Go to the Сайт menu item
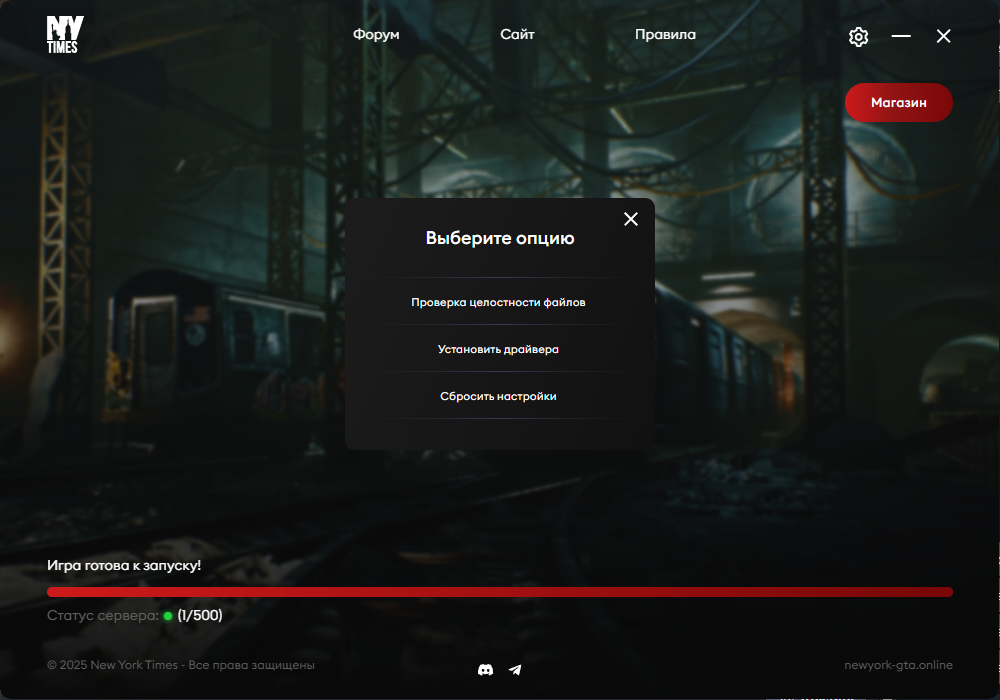The image size is (1000, 700). click(517, 35)
